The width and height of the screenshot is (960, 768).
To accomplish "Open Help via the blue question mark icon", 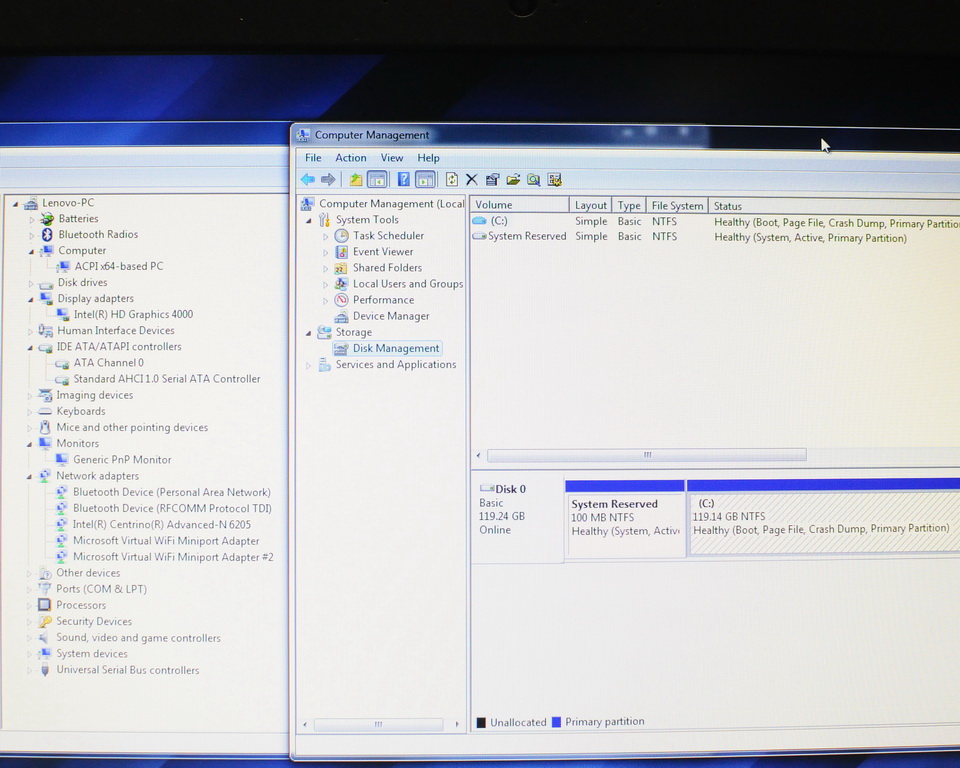I will coord(403,179).
